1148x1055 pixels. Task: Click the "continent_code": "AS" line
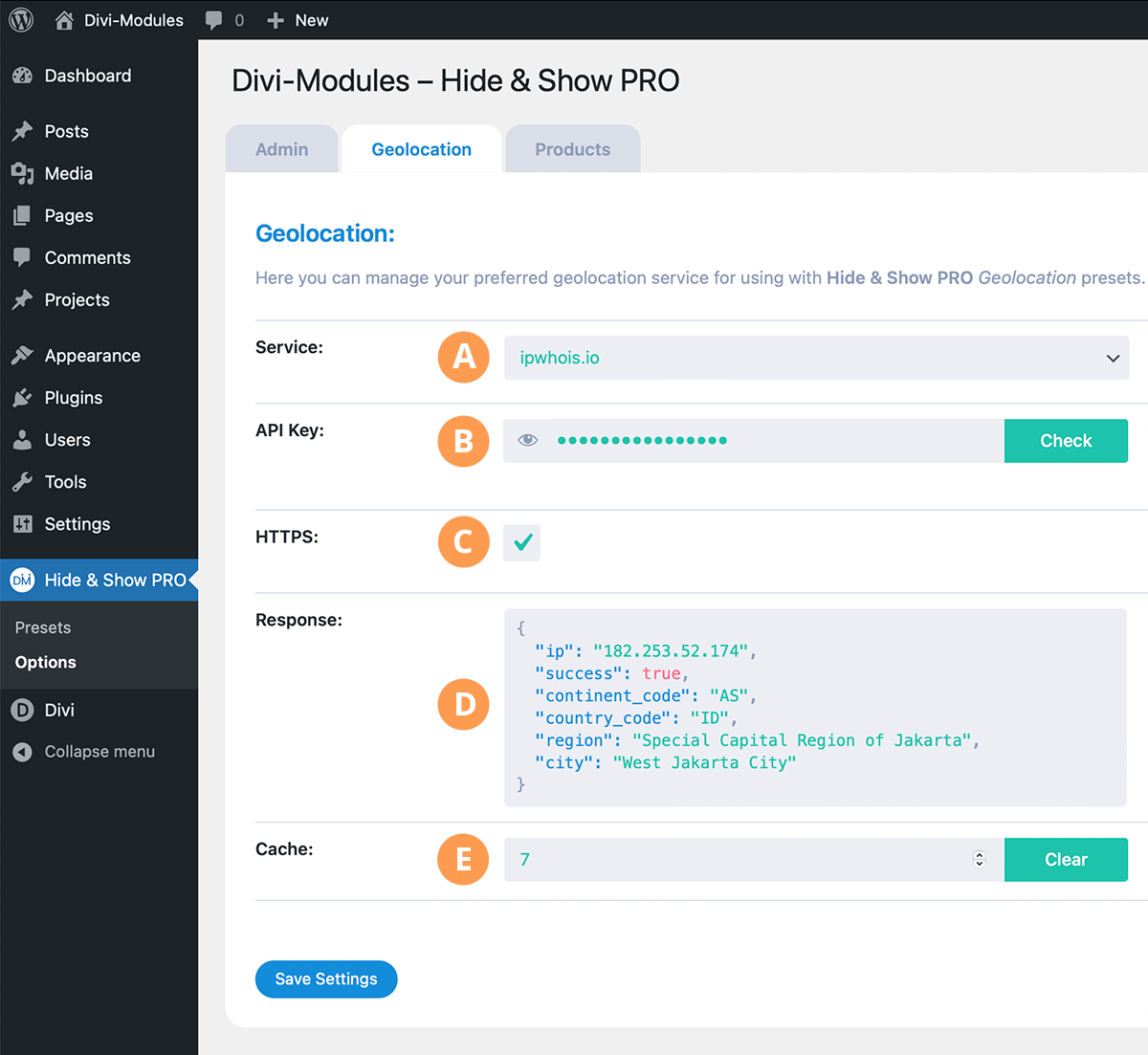[x=646, y=695]
